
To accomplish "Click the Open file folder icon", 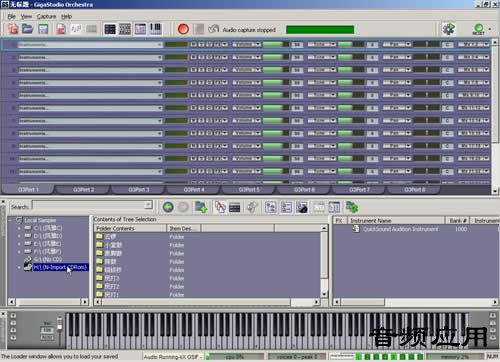I will [28, 29].
